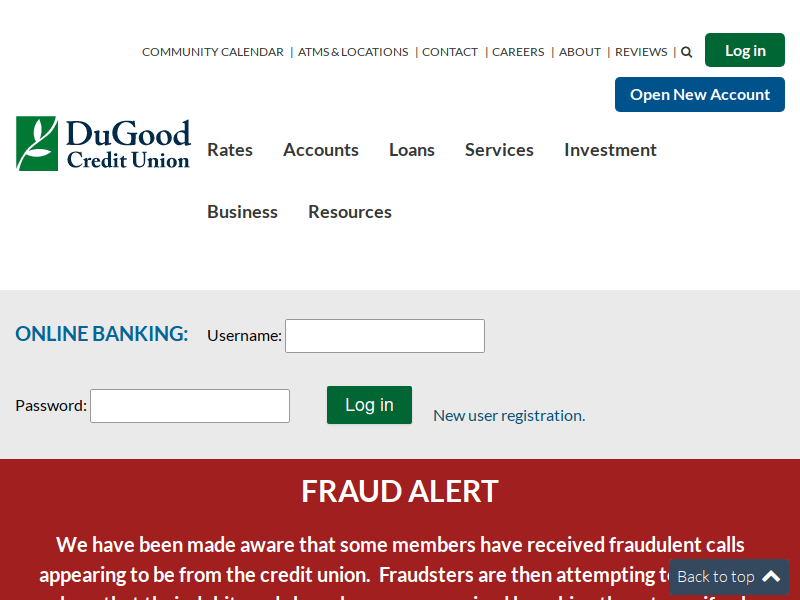The image size is (800, 600).
Task: Focus the Password input field
Action: coord(190,406)
